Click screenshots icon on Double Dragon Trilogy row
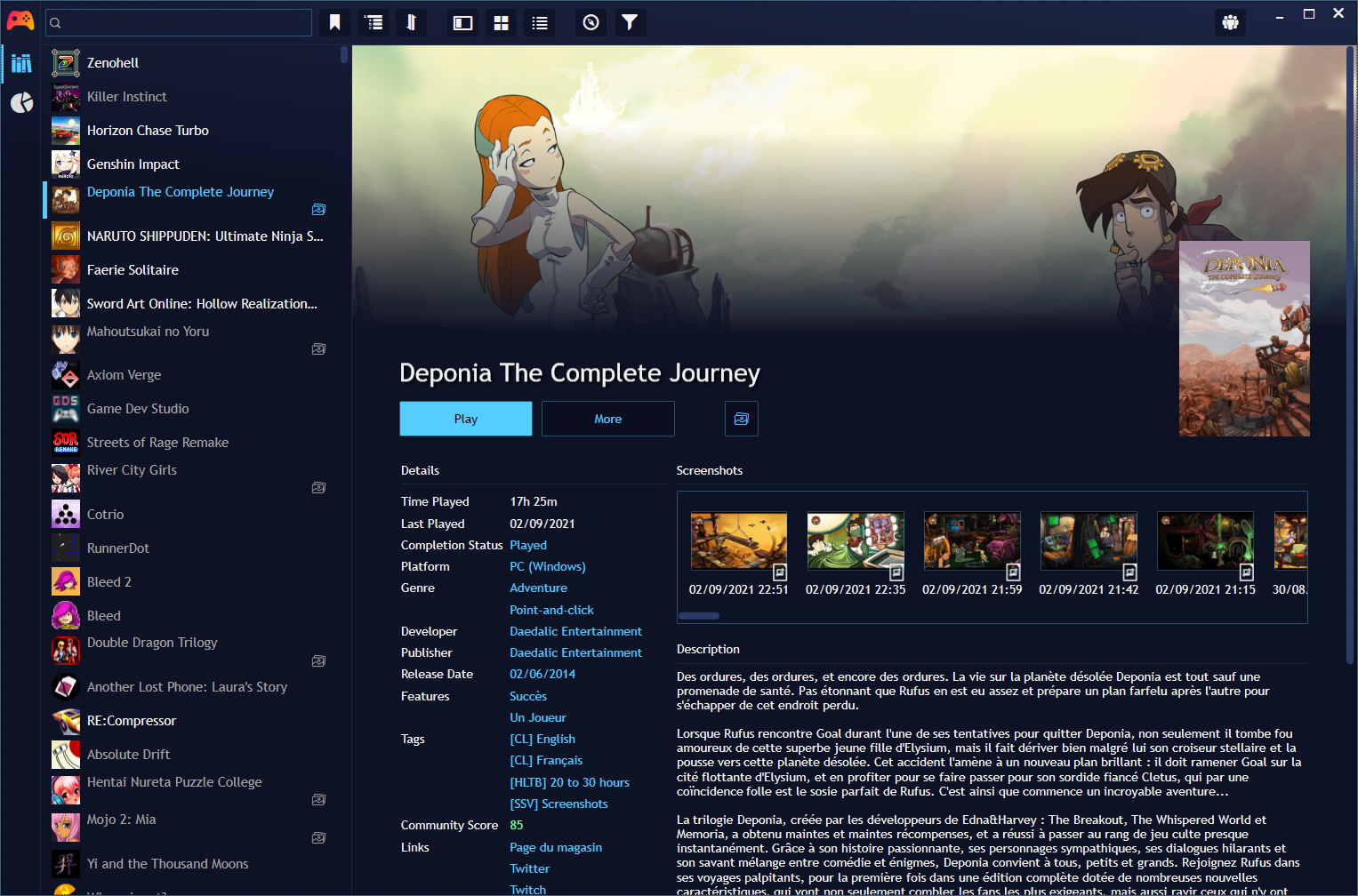 pyautogui.click(x=318, y=661)
